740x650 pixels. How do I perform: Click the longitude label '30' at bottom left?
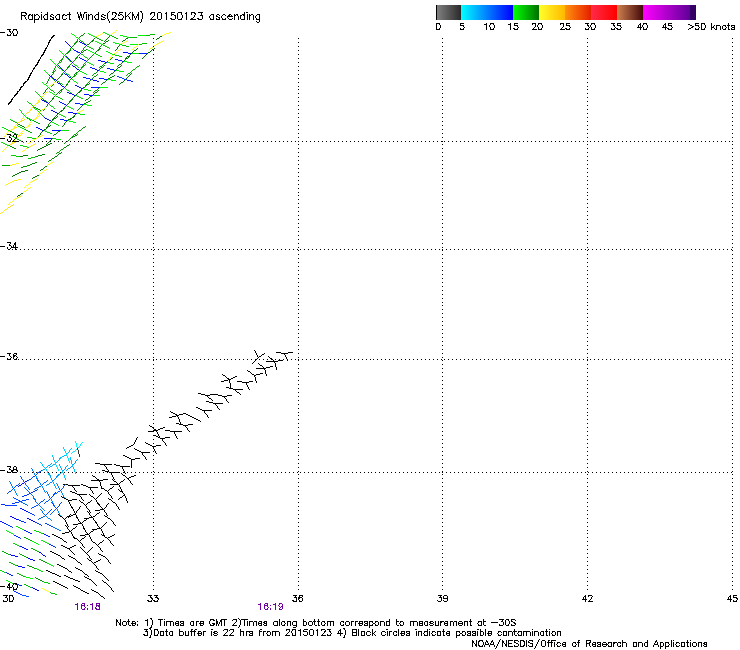pyautogui.click(x=8, y=599)
